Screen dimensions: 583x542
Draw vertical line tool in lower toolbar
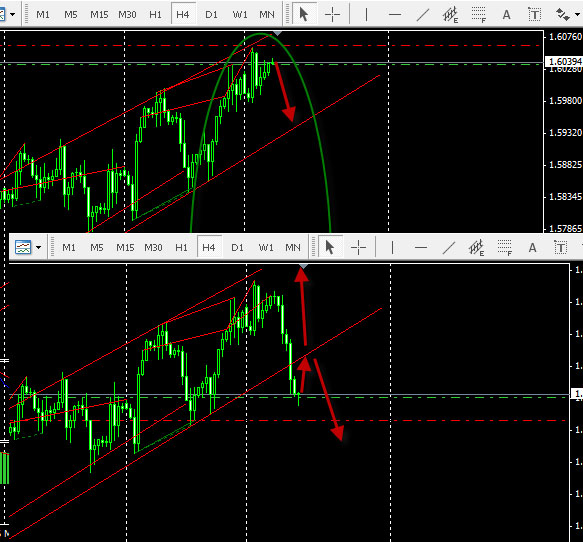[392, 247]
